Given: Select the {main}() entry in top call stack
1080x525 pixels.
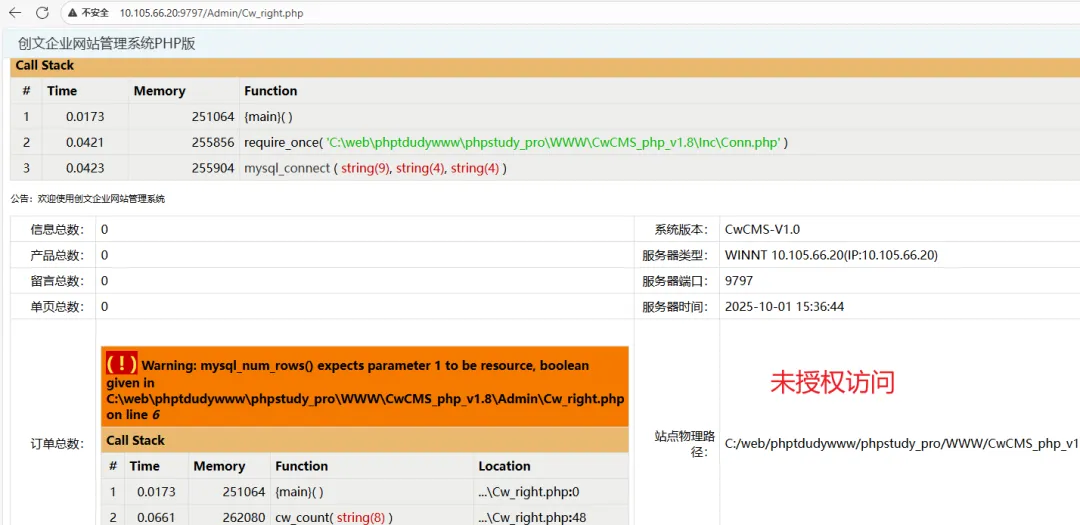Looking at the screenshot, I should coord(269,117).
